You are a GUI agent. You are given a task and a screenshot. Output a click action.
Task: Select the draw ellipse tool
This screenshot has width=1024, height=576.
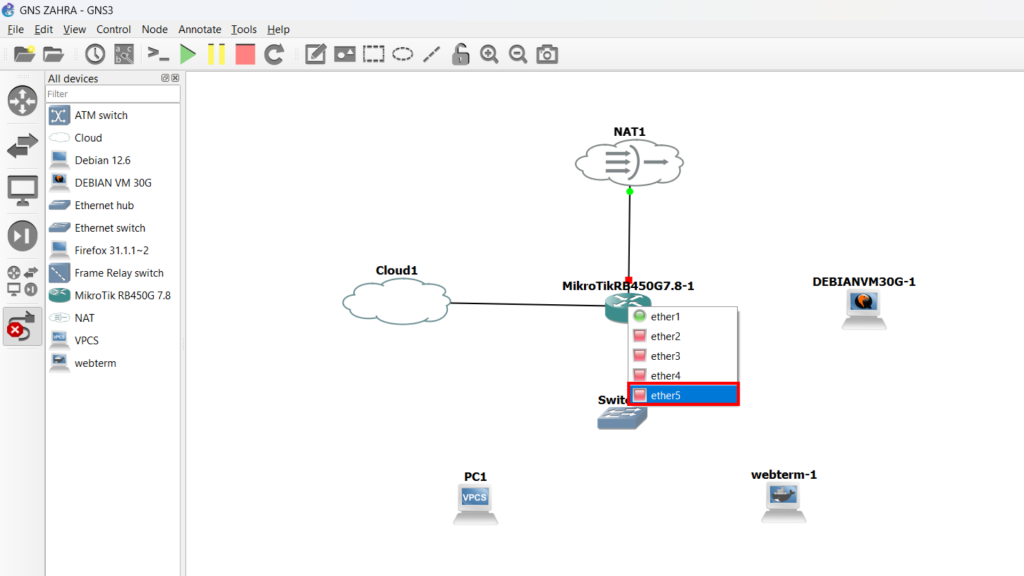pos(403,54)
